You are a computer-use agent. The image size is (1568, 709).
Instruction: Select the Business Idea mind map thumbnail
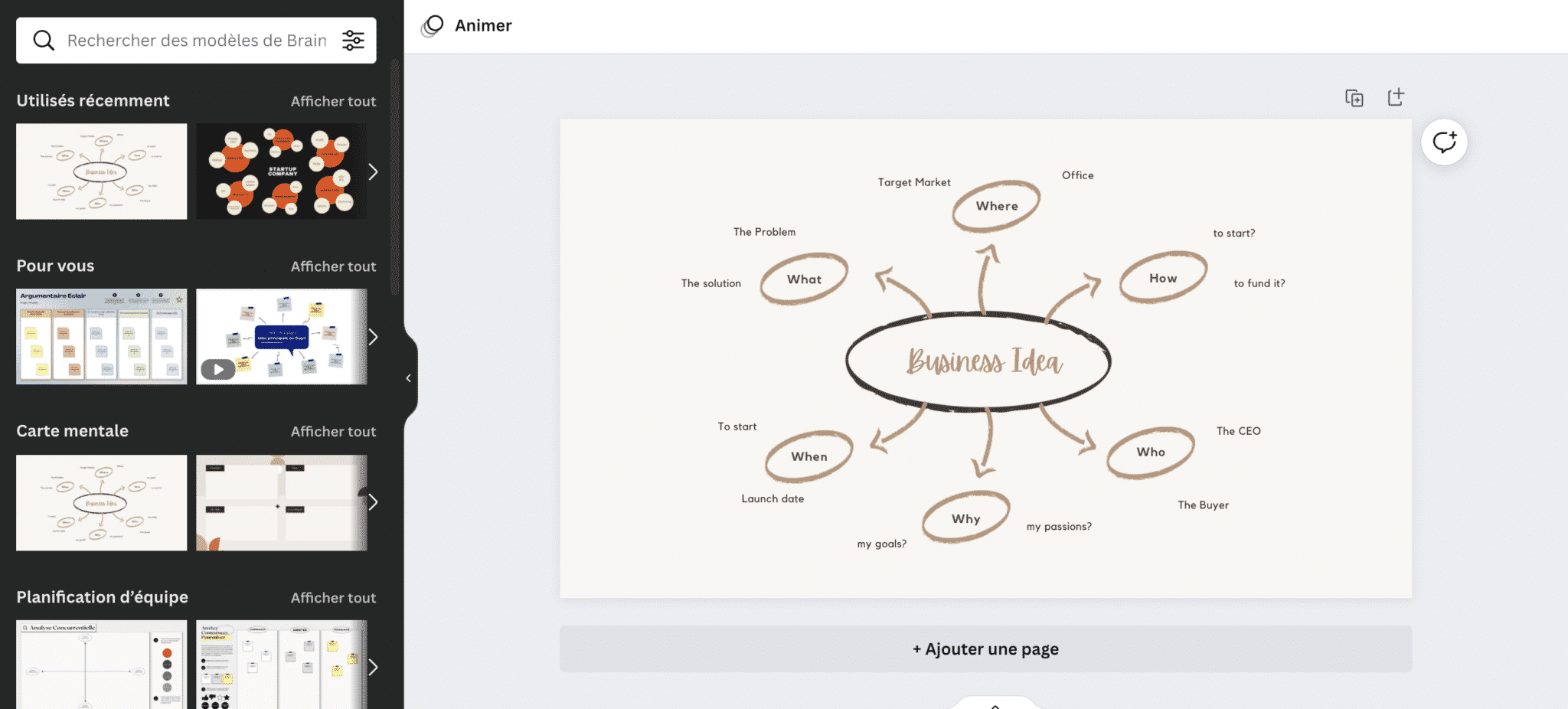101,171
